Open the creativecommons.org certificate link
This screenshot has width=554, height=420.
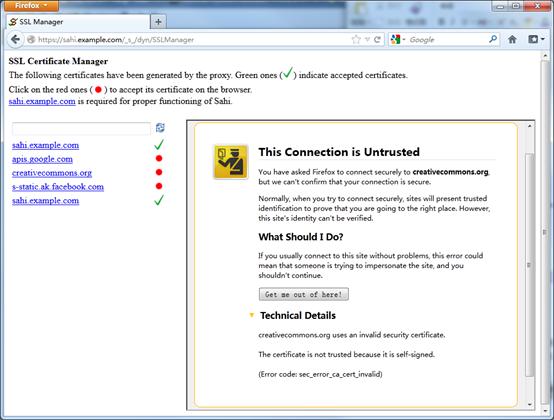pyautogui.click(x=52, y=173)
